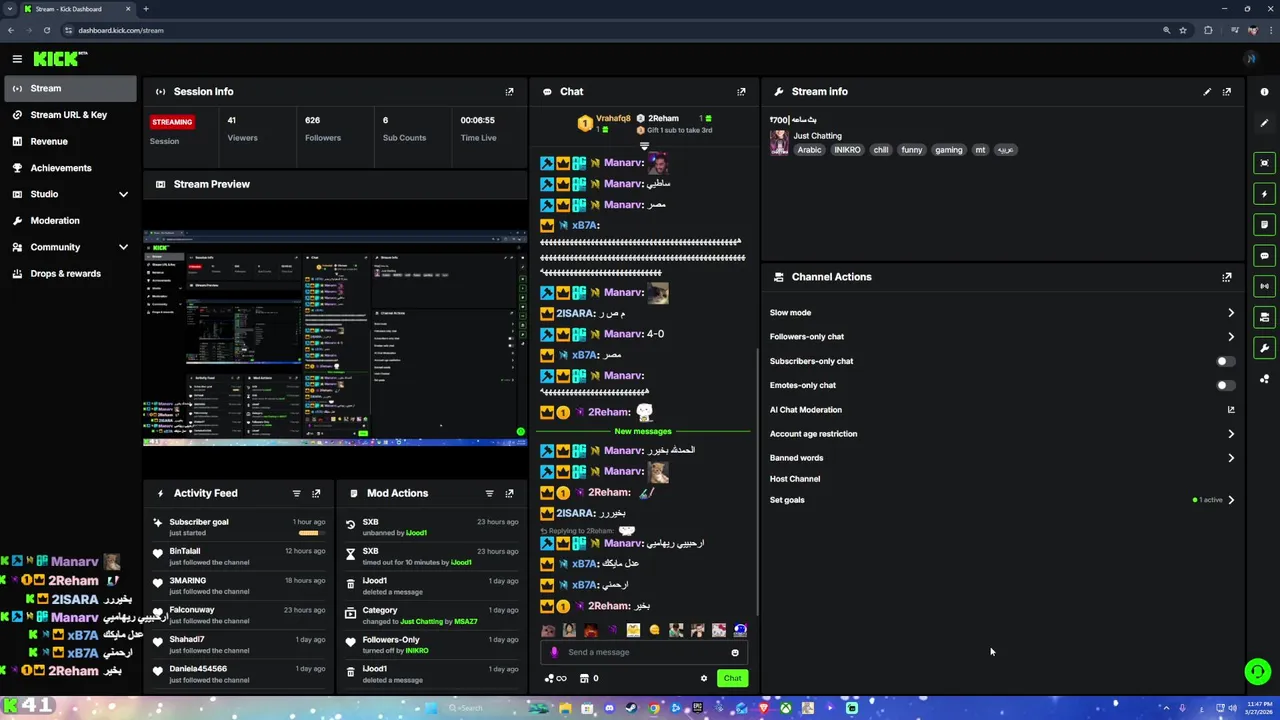The width and height of the screenshot is (1280, 720).
Task: Open Set goals with 1 active
Action: coord(1002,500)
